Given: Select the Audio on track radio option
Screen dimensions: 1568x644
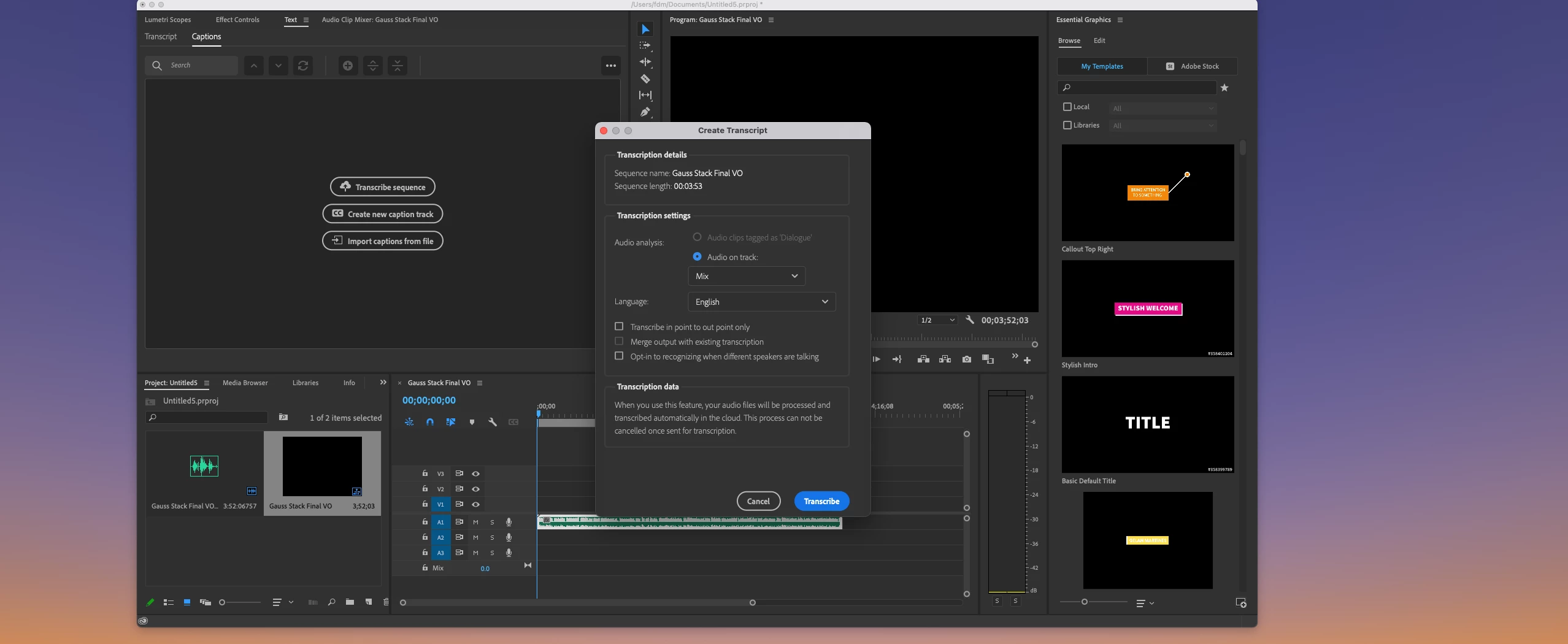Looking at the screenshot, I should 697,256.
